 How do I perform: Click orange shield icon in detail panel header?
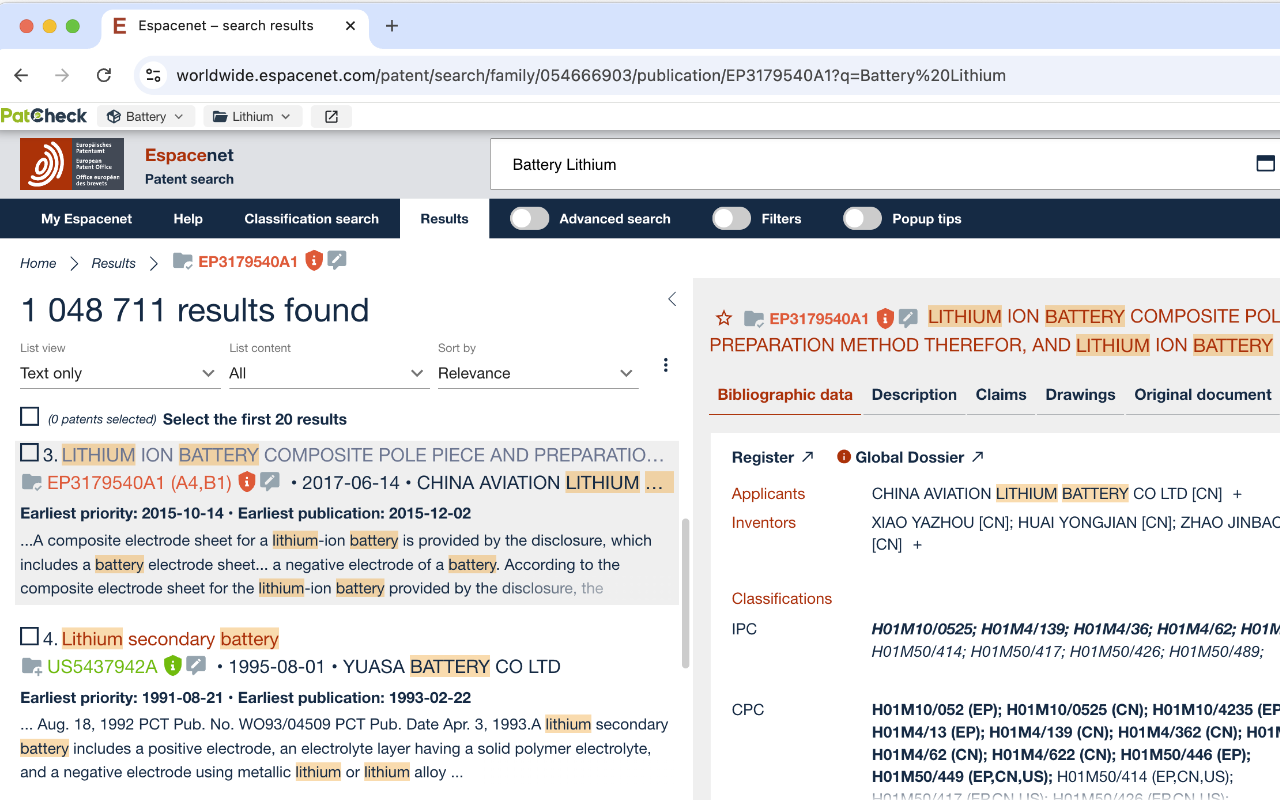click(885, 318)
